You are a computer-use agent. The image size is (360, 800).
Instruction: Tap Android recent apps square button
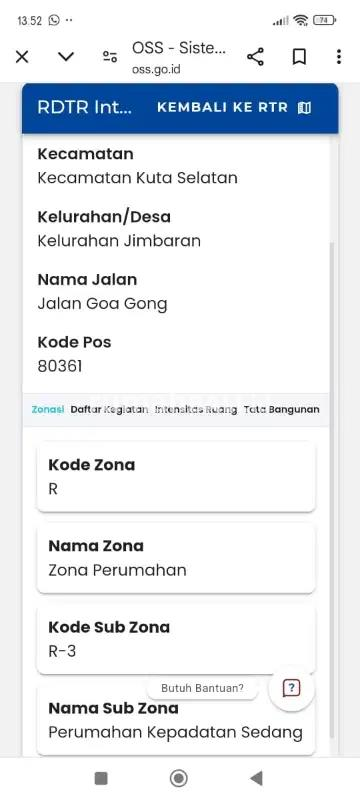tap(101, 778)
